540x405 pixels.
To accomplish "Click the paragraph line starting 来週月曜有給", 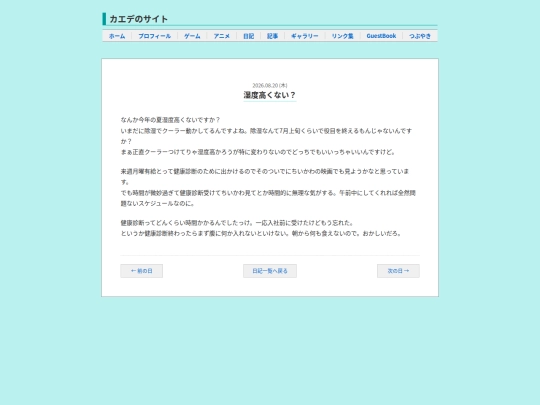I will coord(265,171).
